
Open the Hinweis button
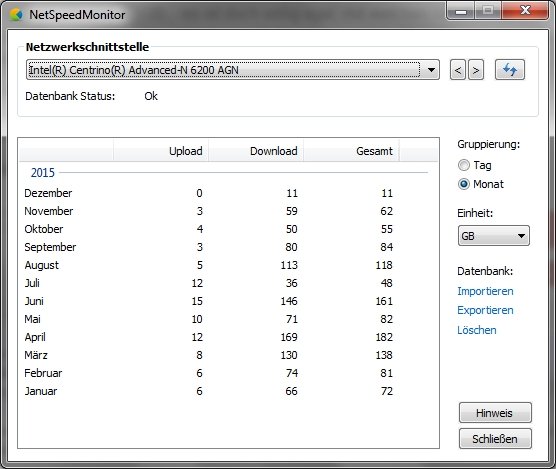(x=495, y=413)
